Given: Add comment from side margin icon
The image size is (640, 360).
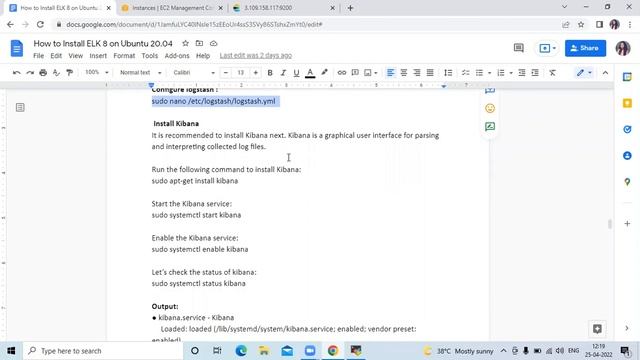Looking at the screenshot, I should (x=490, y=91).
